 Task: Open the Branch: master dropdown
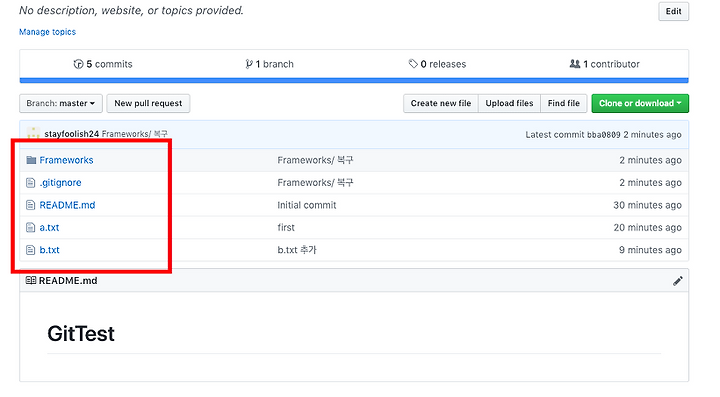coord(61,103)
